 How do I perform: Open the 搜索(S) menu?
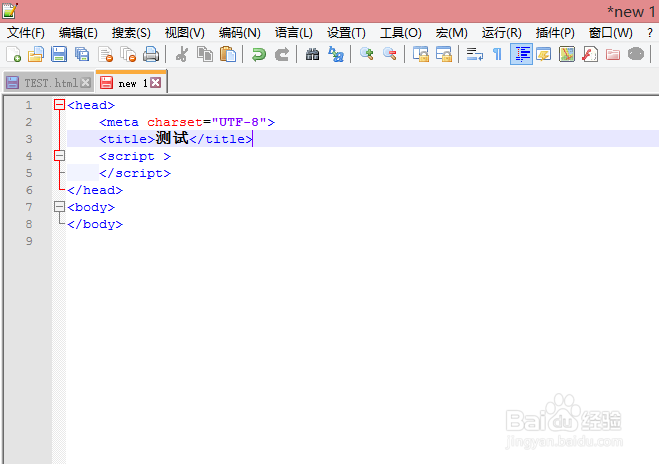point(131,32)
